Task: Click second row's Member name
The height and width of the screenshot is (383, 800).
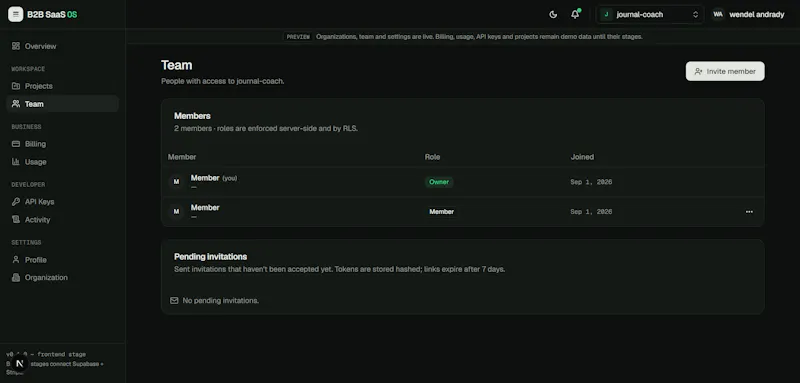Action: click(x=205, y=208)
